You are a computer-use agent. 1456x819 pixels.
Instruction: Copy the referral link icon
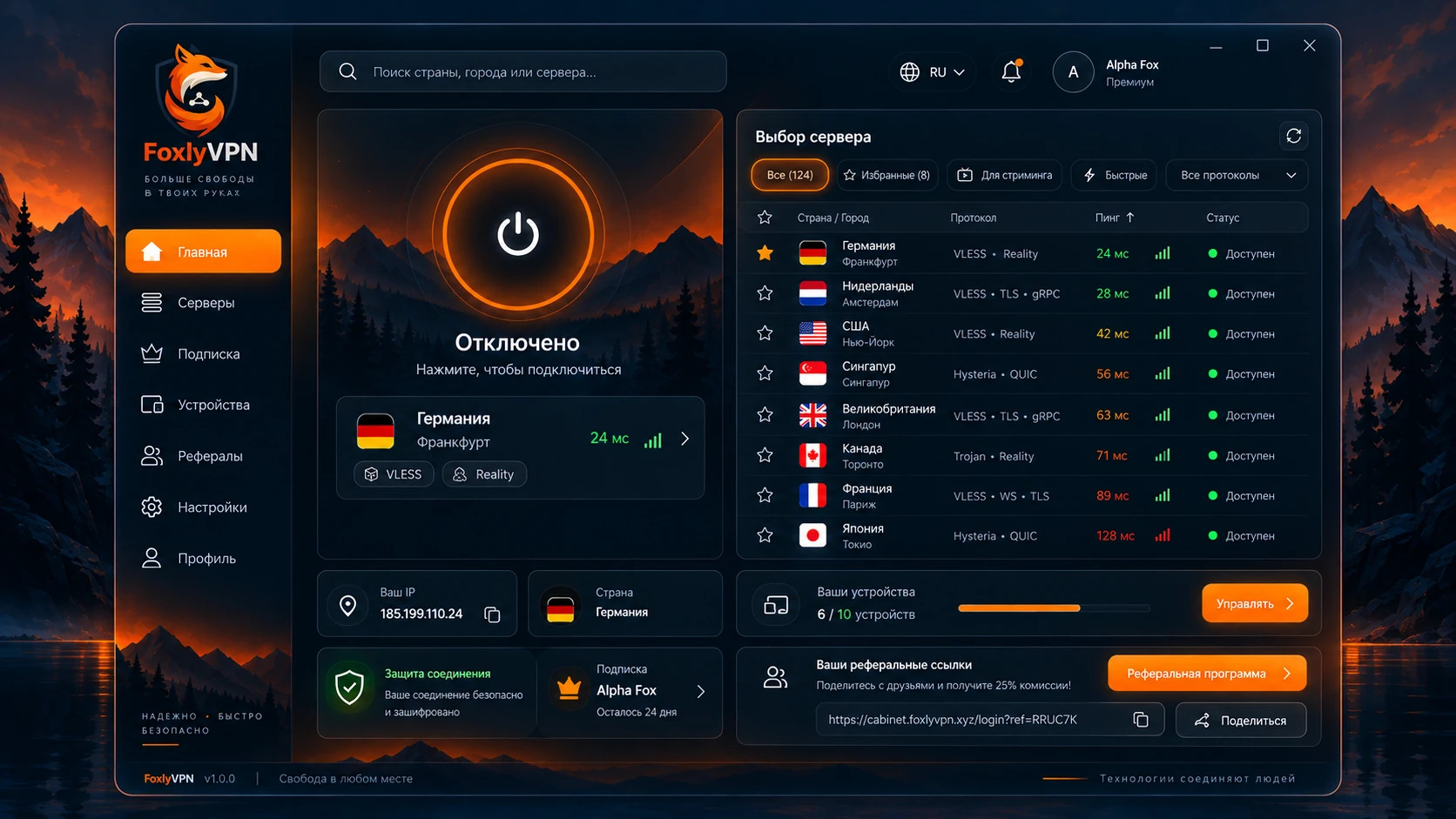(1141, 720)
